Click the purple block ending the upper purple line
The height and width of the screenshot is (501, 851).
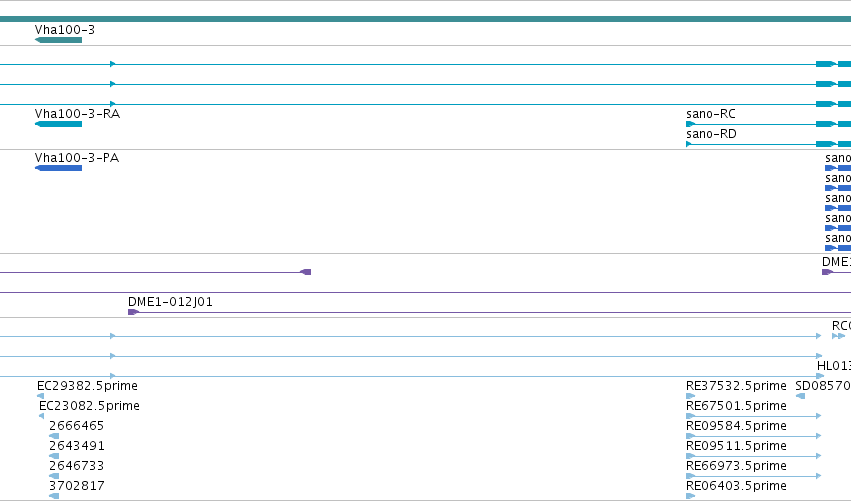(306, 272)
